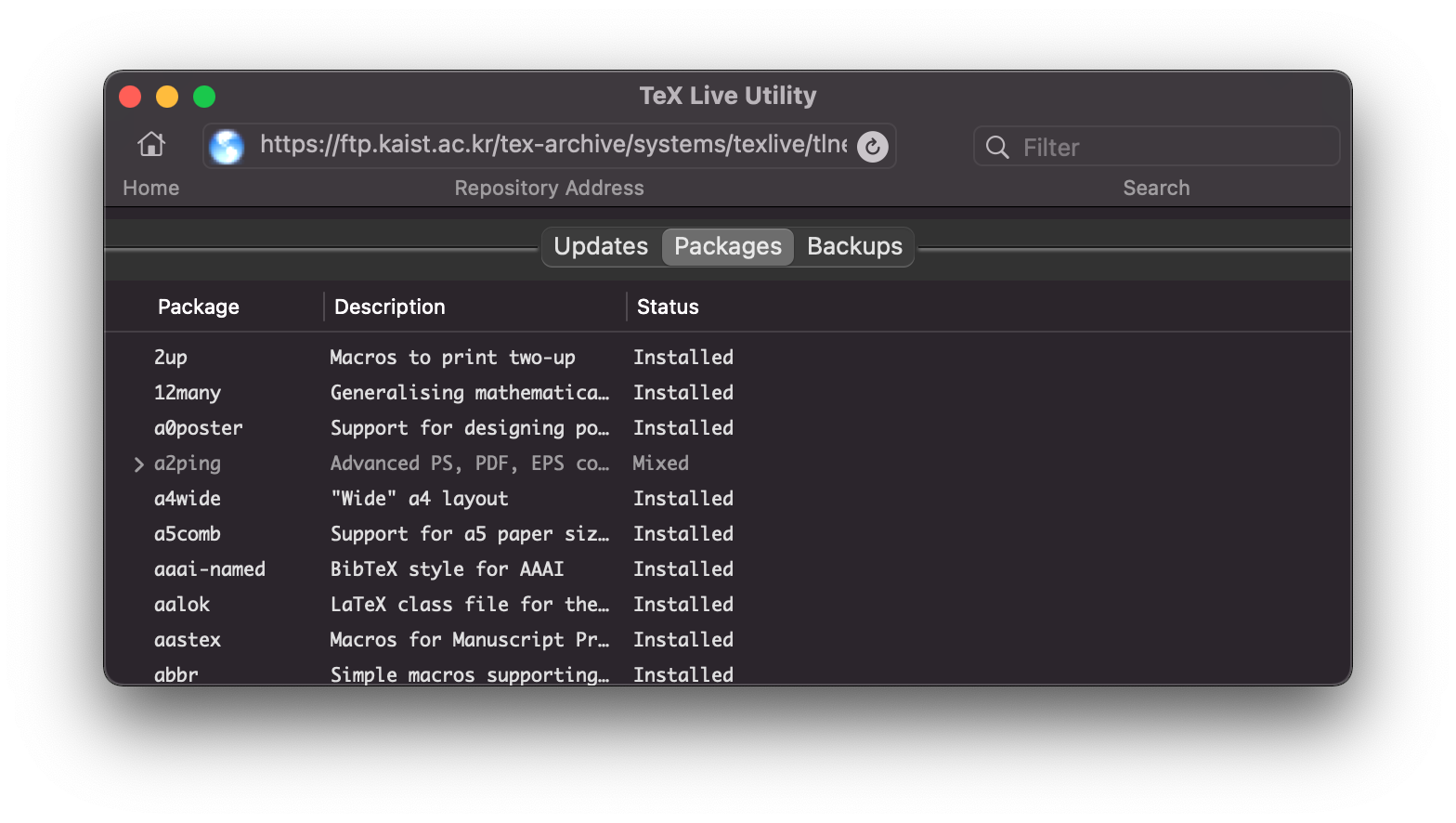Open the Backups tab
This screenshot has height=823, width=1456.
coord(854,246)
